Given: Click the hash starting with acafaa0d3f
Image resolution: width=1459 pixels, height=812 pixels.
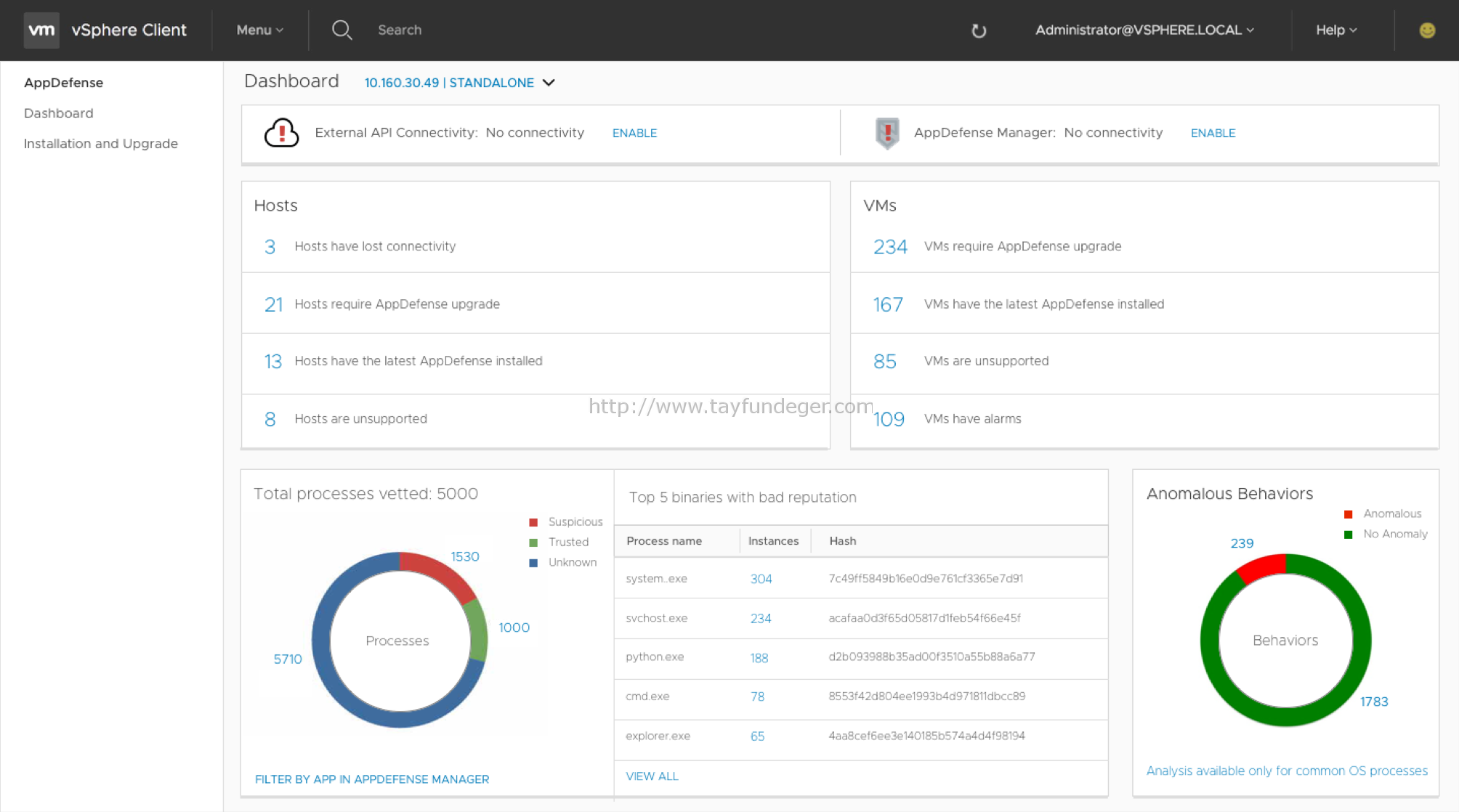Looking at the screenshot, I should [x=924, y=618].
